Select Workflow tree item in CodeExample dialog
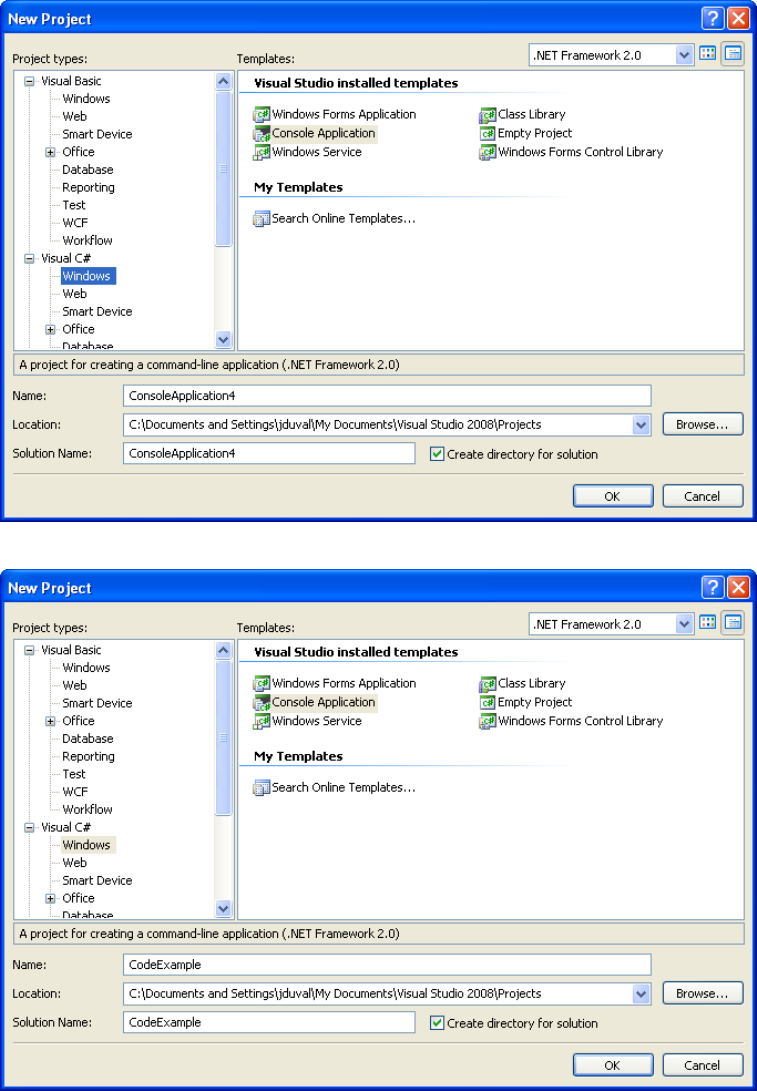This screenshot has width=757, height=1091. click(88, 810)
